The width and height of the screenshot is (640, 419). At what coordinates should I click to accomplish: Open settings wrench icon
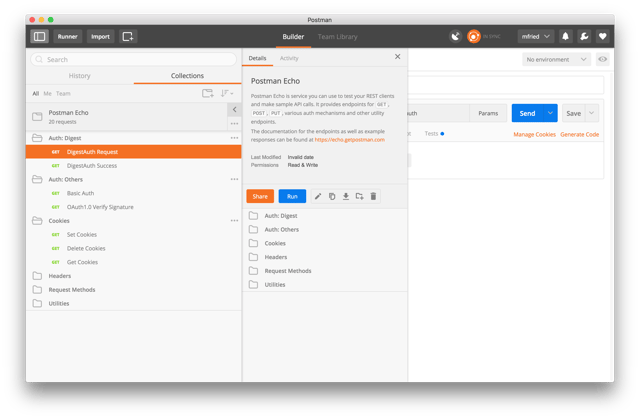pyautogui.click(x=584, y=36)
